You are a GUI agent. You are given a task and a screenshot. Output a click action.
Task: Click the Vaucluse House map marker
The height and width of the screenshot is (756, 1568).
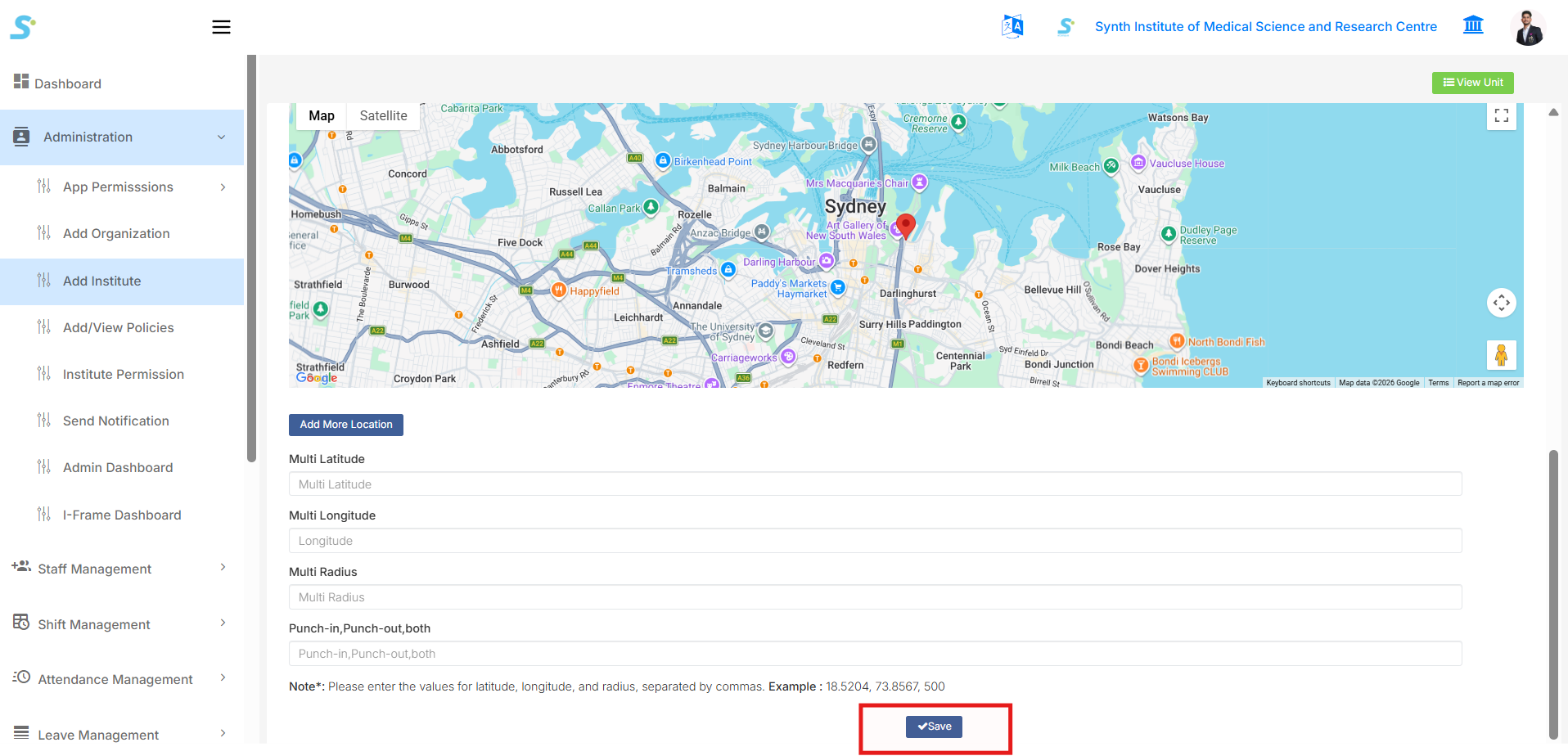pyautogui.click(x=1138, y=163)
